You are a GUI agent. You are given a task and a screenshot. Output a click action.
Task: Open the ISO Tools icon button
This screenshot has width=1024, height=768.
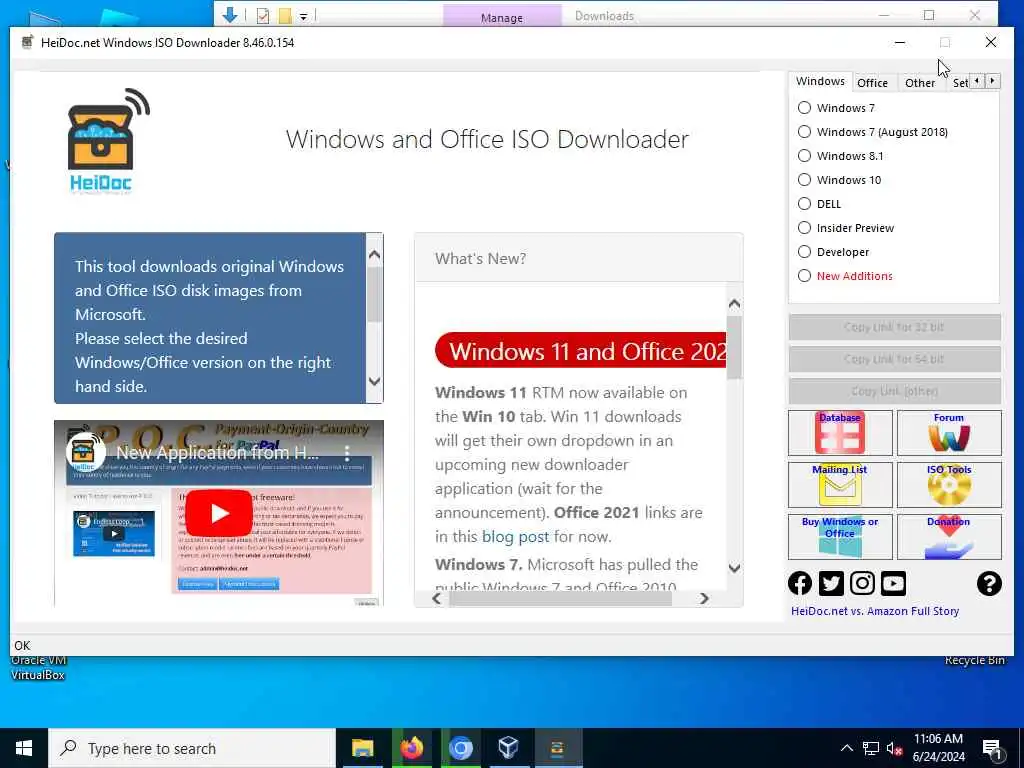(x=949, y=485)
